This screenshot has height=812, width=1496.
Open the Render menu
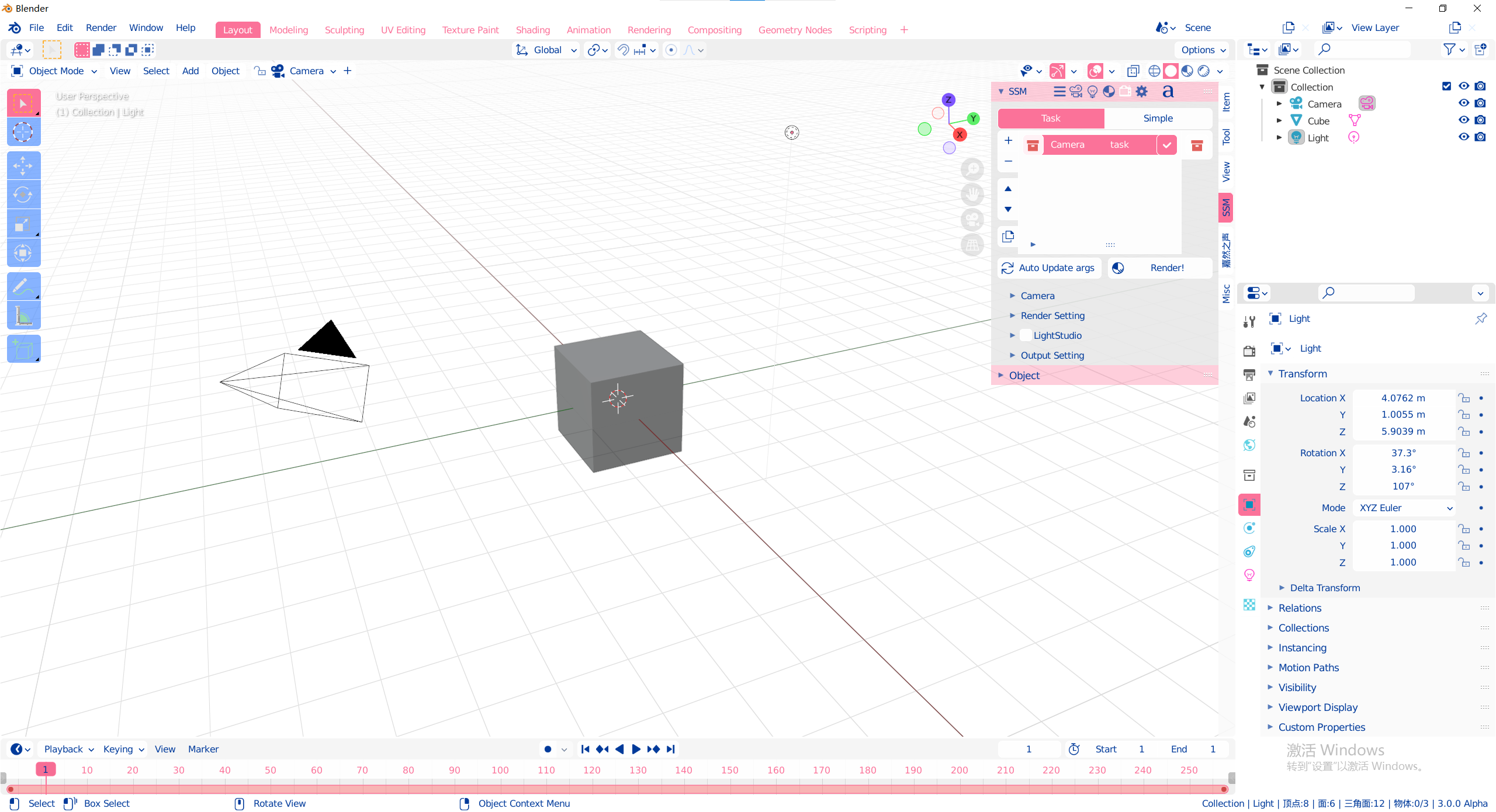pos(101,27)
